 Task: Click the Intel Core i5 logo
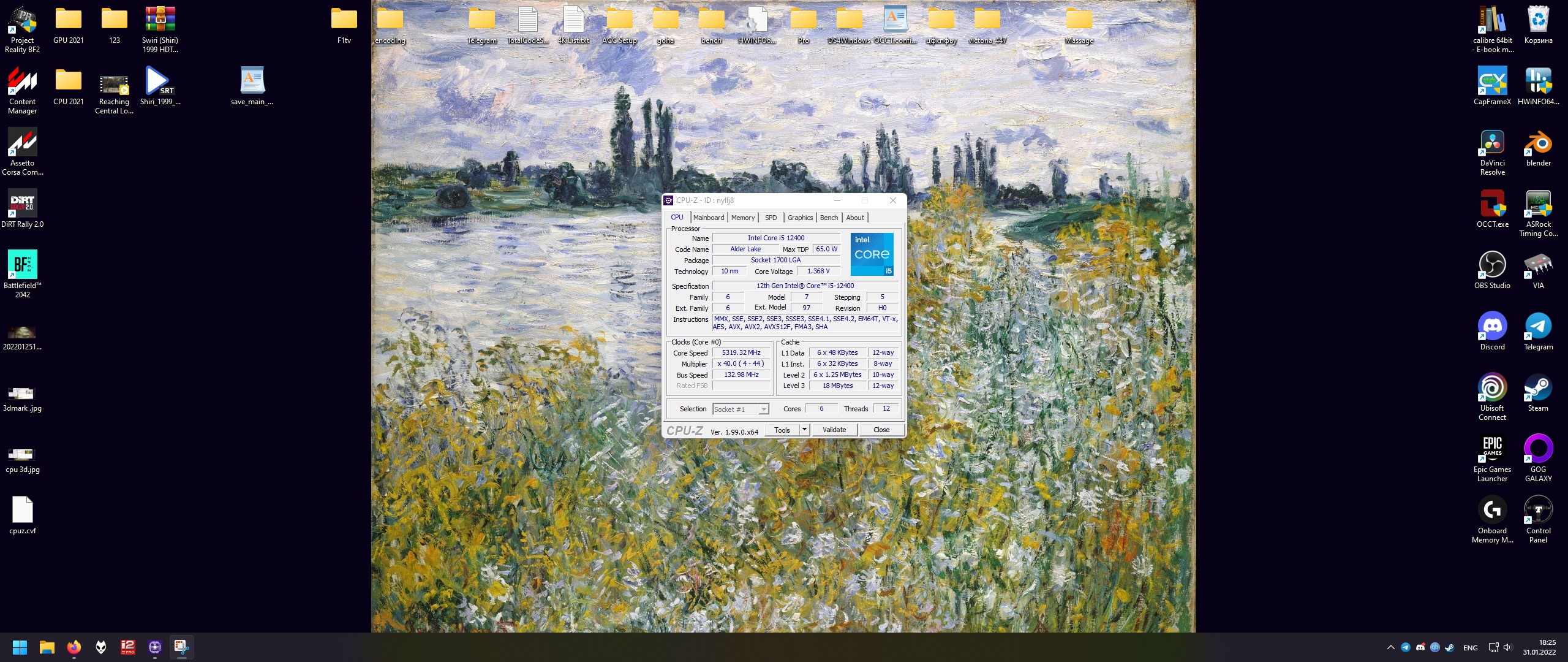pyautogui.click(x=872, y=254)
